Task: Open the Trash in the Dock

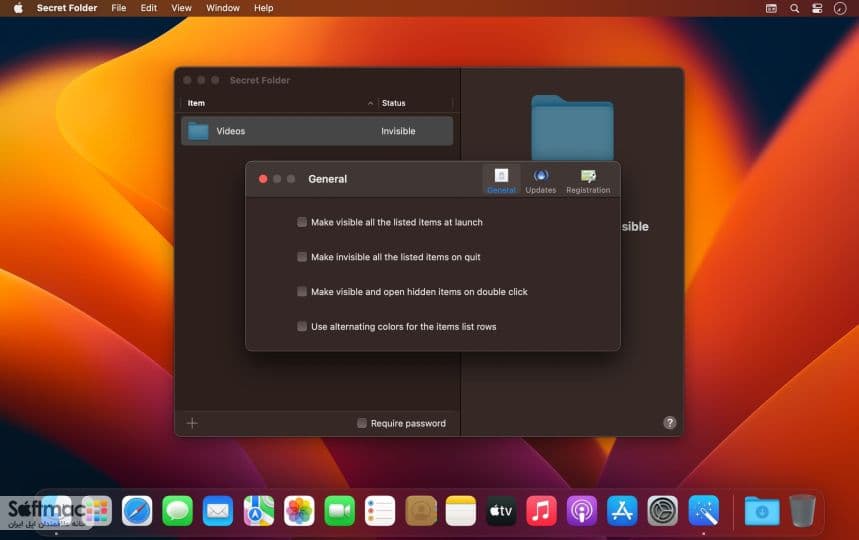Action: click(803, 511)
